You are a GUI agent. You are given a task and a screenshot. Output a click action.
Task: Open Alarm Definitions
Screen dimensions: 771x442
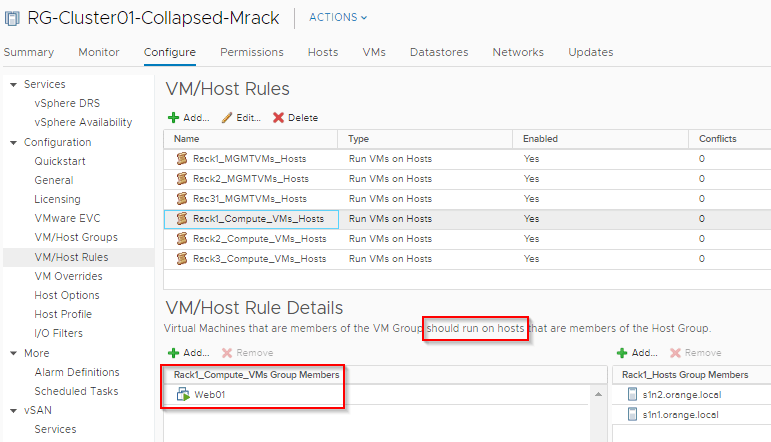coord(77,372)
